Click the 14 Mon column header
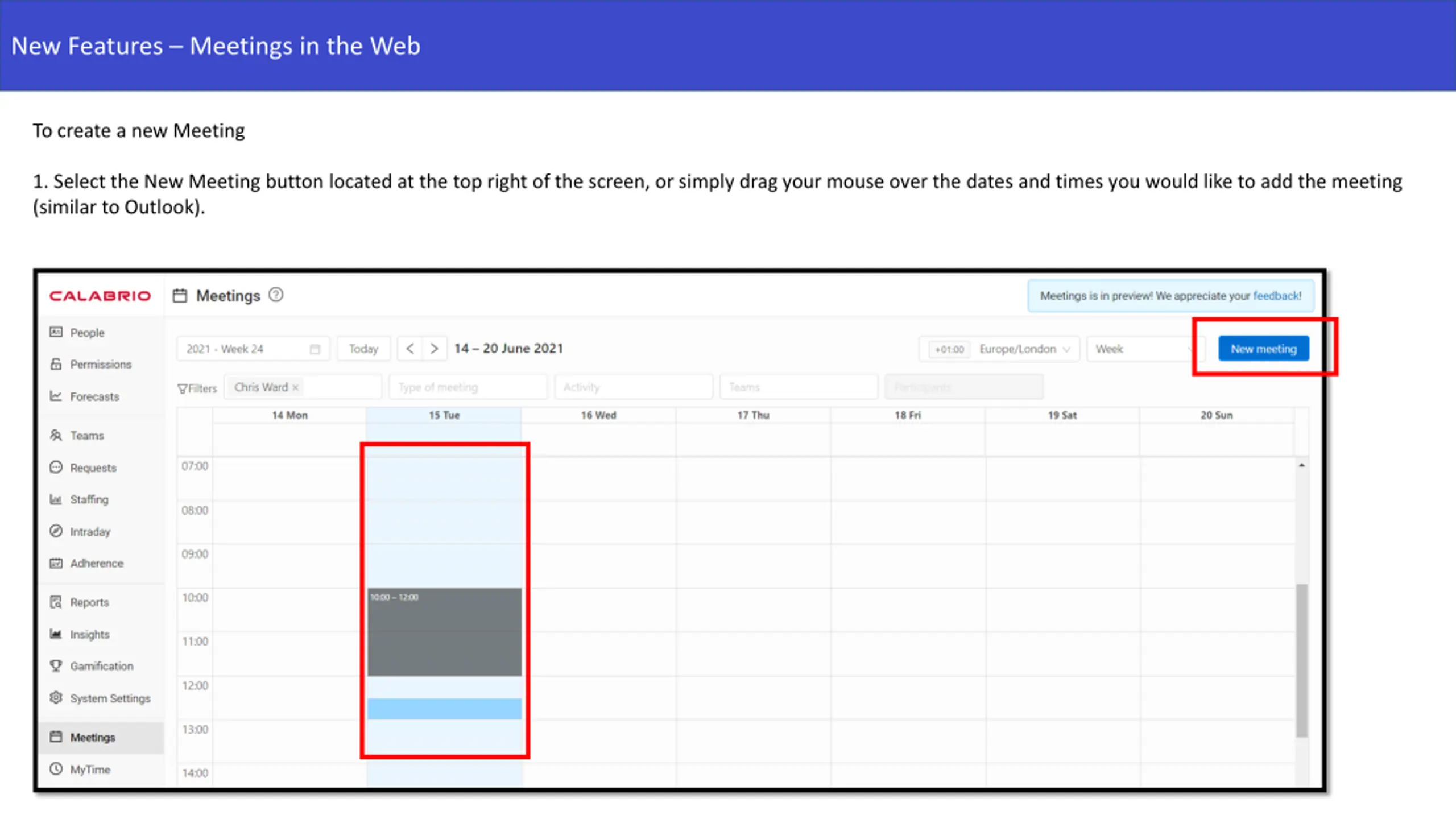This screenshot has height=819, width=1456. pos(289,415)
